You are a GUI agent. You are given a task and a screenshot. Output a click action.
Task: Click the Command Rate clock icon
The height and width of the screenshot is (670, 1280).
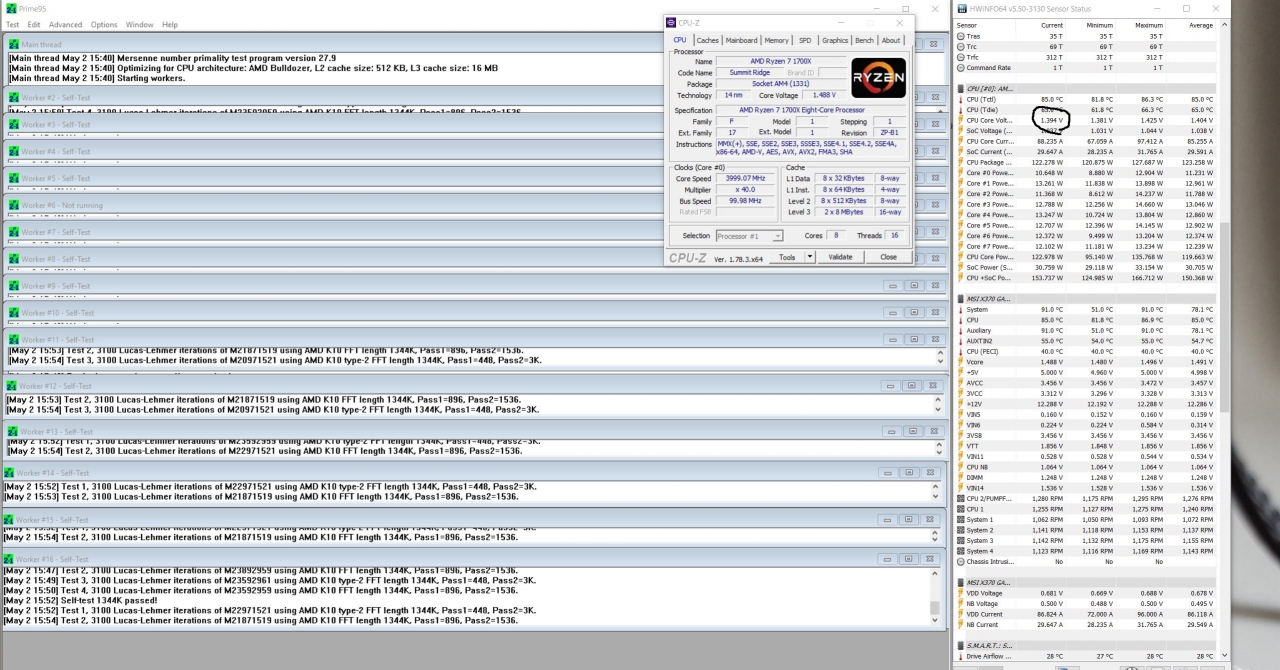click(961, 68)
